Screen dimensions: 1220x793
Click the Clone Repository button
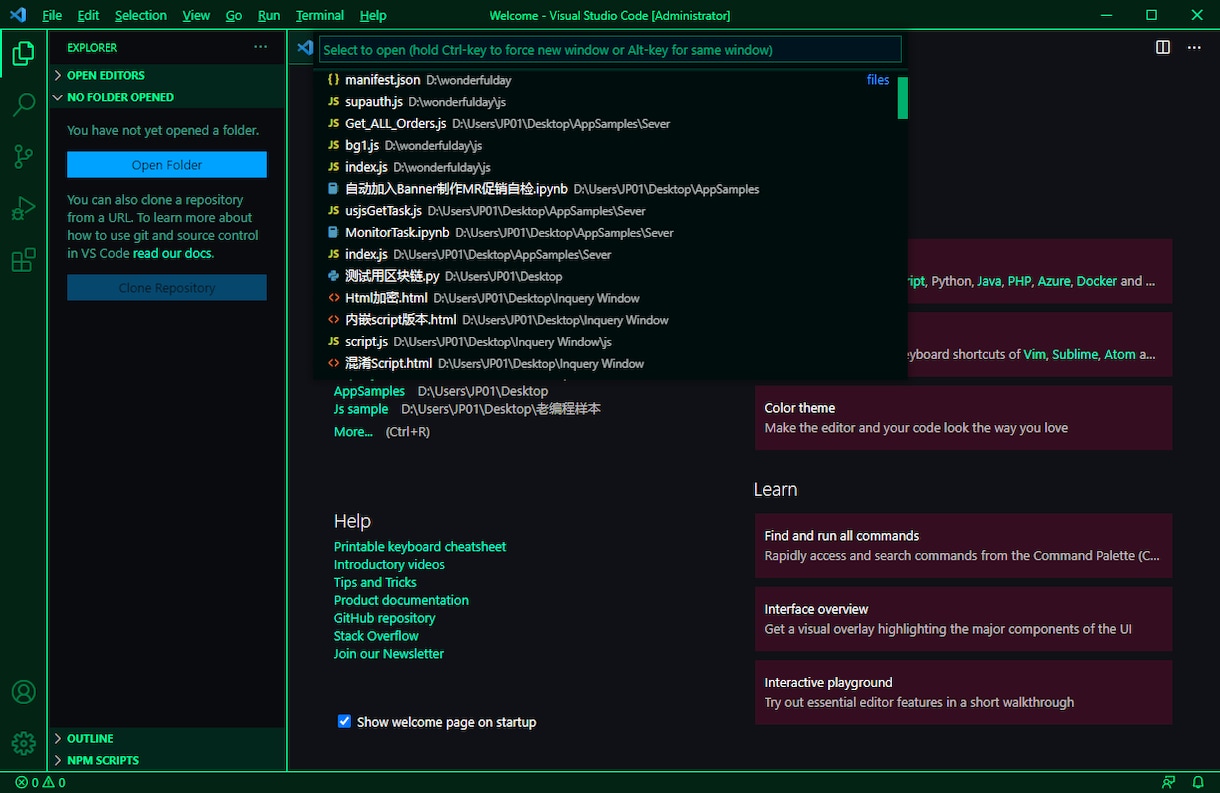pyautogui.click(x=167, y=288)
